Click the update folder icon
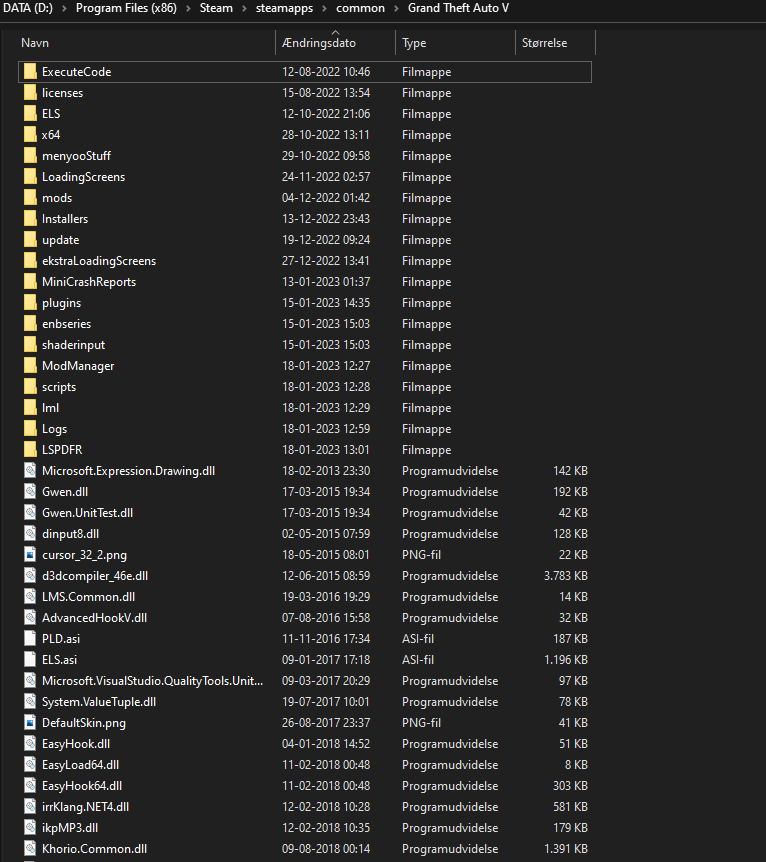This screenshot has height=862, width=766. coord(30,240)
